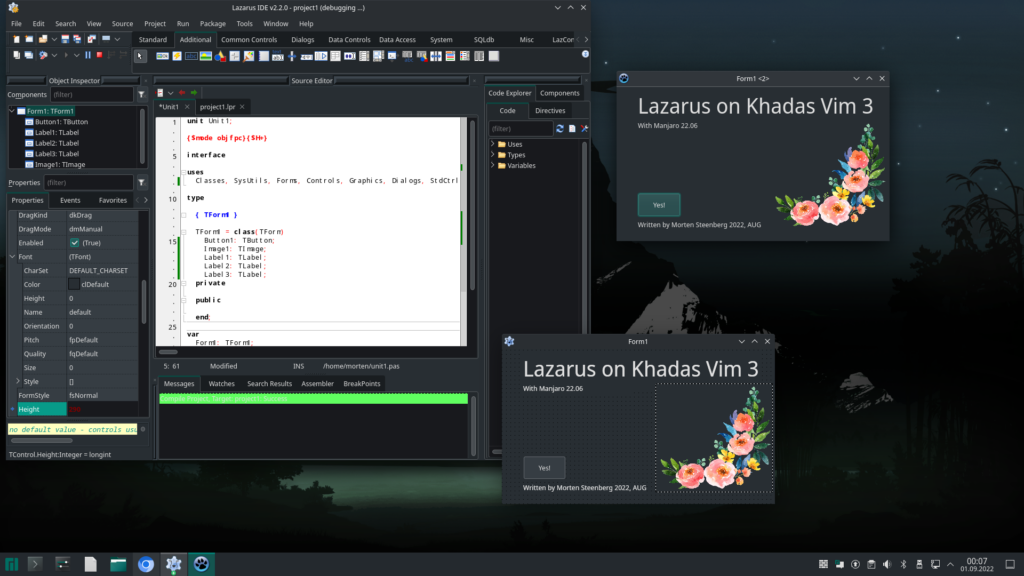The height and width of the screenshot is (576, 1024).
Task: Refresh the Code Explorer
Action: 560,129
